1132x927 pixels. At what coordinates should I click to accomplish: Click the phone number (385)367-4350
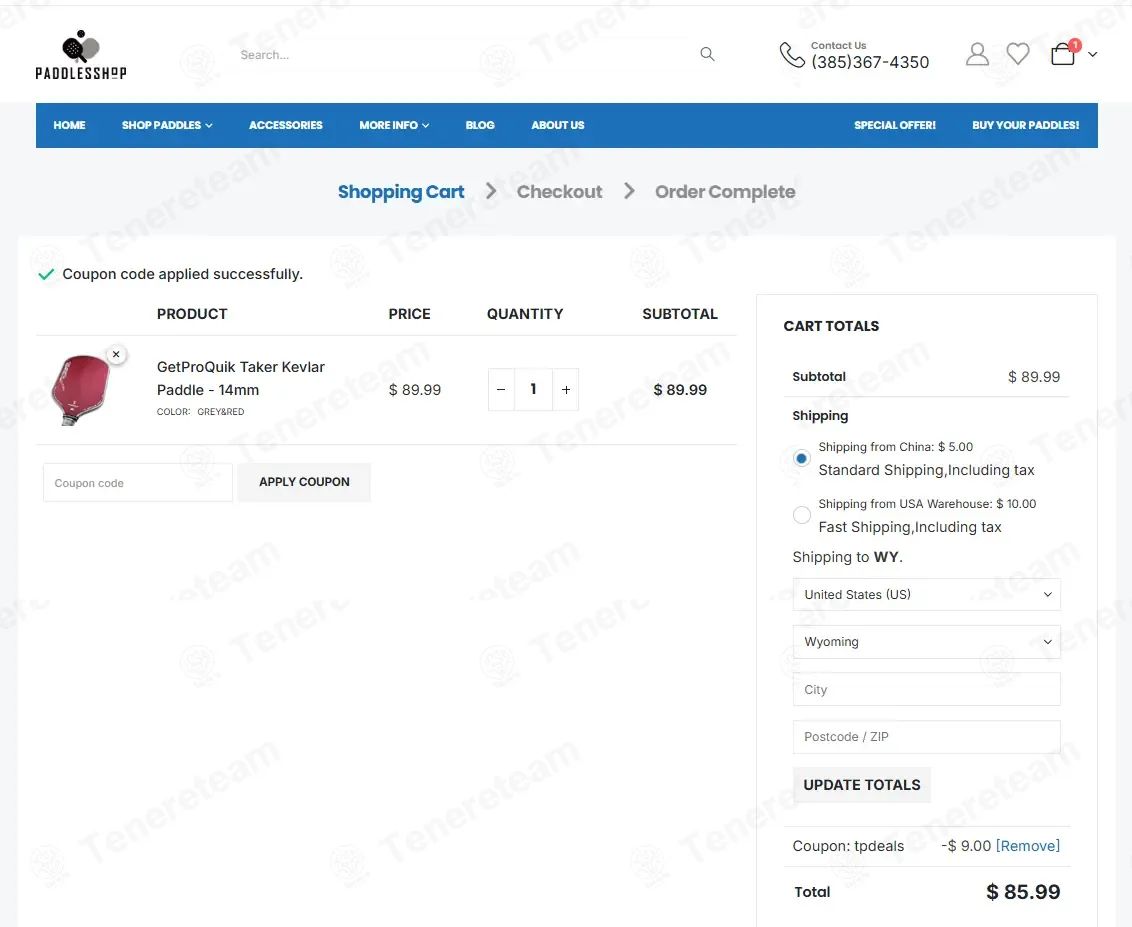(x=870, y=63)
